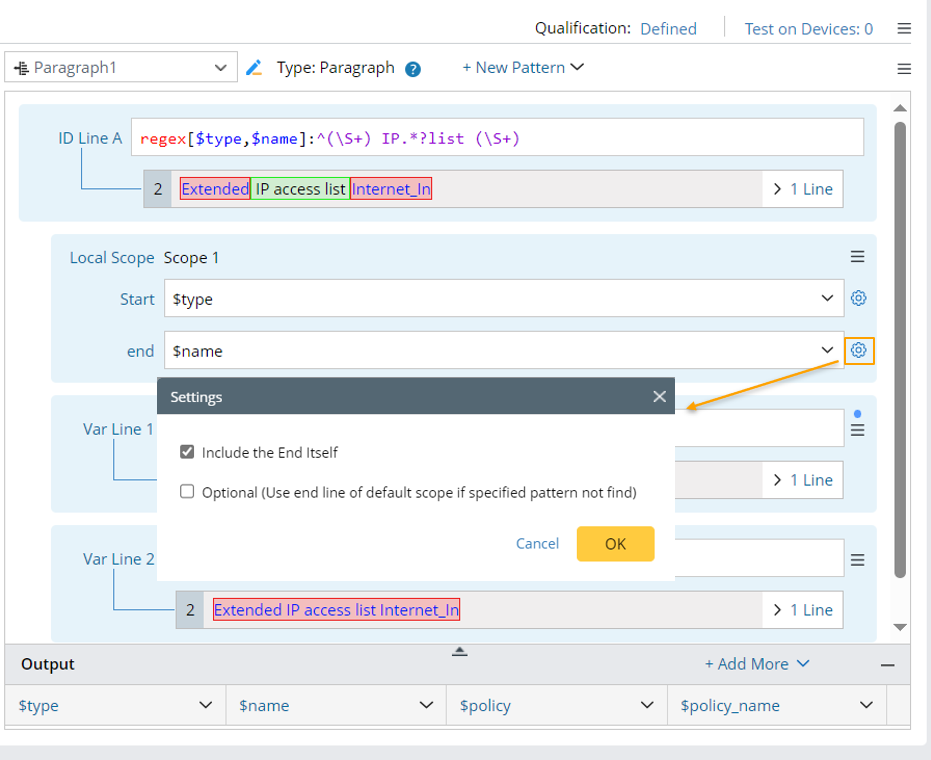
Task: Open the Var Line 2 hamburger menu
Action: (x=857, y=560)
